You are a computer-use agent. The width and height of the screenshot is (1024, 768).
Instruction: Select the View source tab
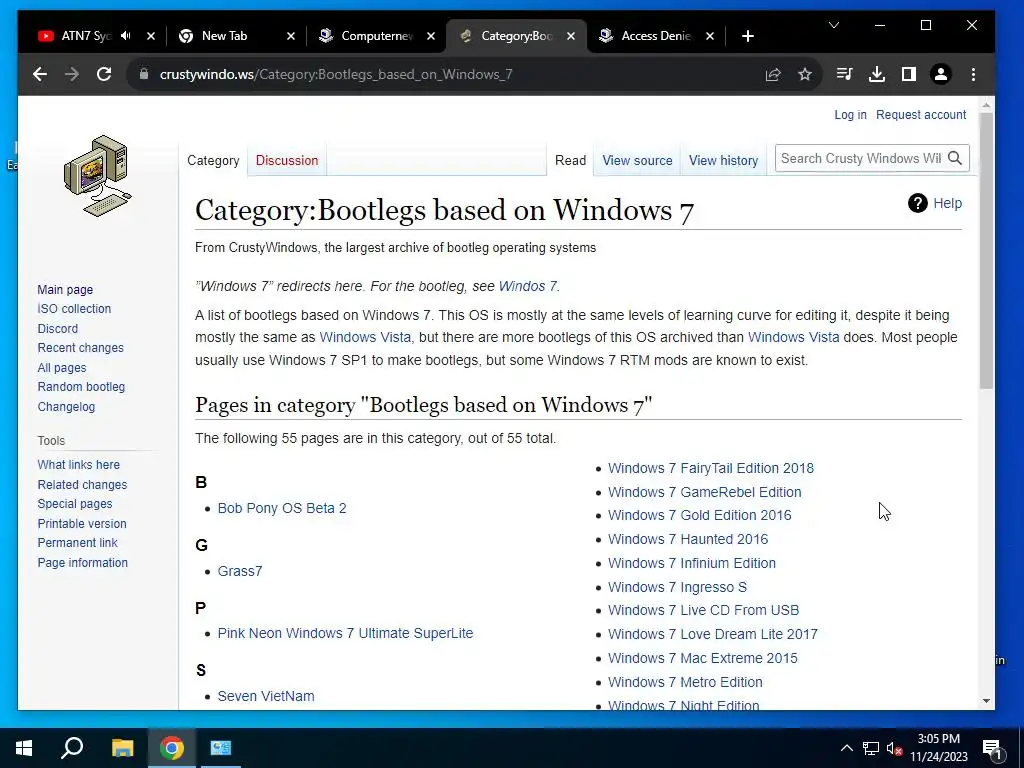pos(637,161)
